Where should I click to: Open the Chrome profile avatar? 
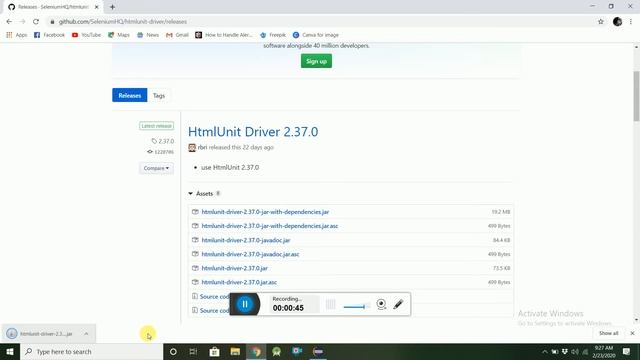click(618, 22)
